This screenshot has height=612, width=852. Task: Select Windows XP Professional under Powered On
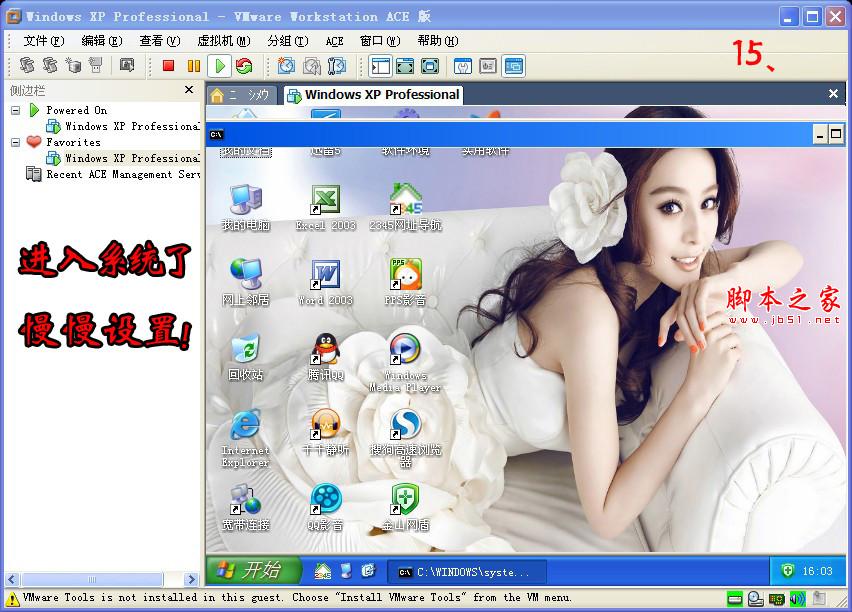123,126
